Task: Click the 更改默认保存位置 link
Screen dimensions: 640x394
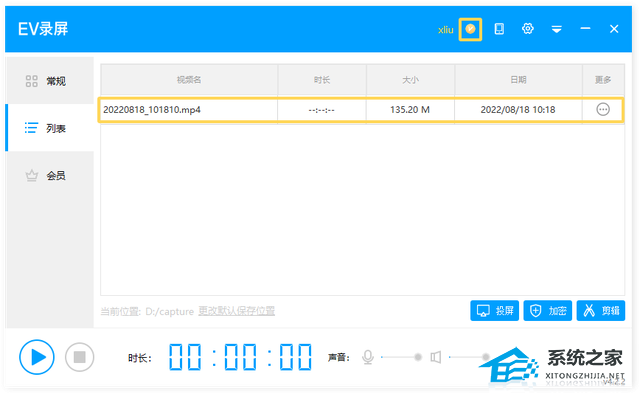Action: point(236,311)
